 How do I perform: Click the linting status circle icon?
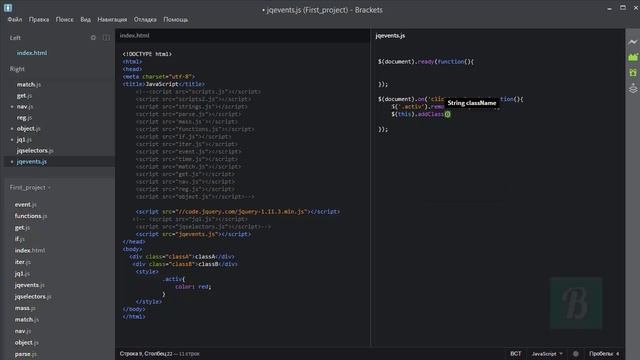click(x=576, y=354)
